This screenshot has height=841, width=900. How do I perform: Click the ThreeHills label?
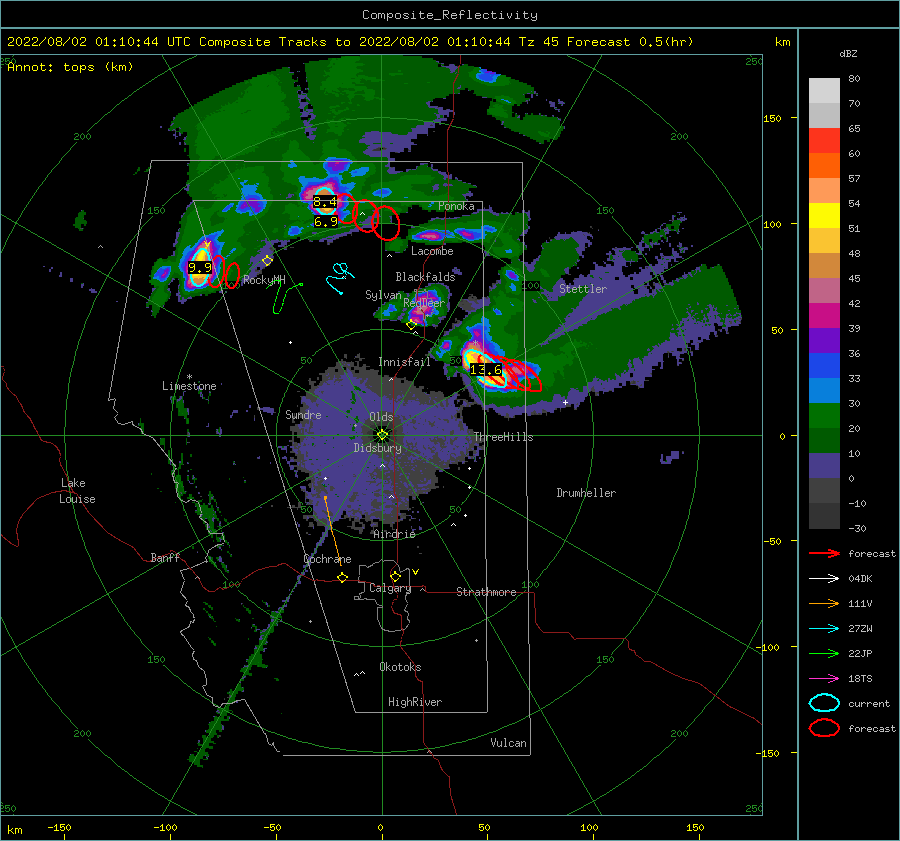[503, 437]
